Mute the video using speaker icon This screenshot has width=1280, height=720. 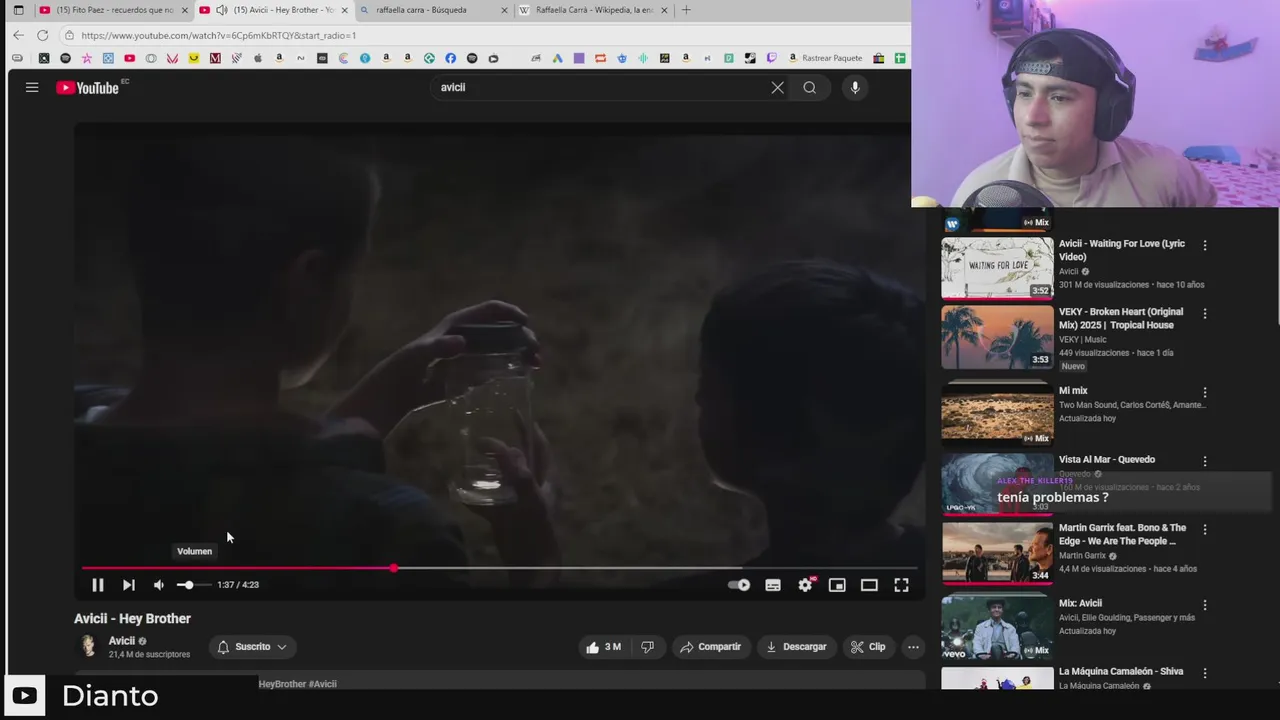[159, 585]
